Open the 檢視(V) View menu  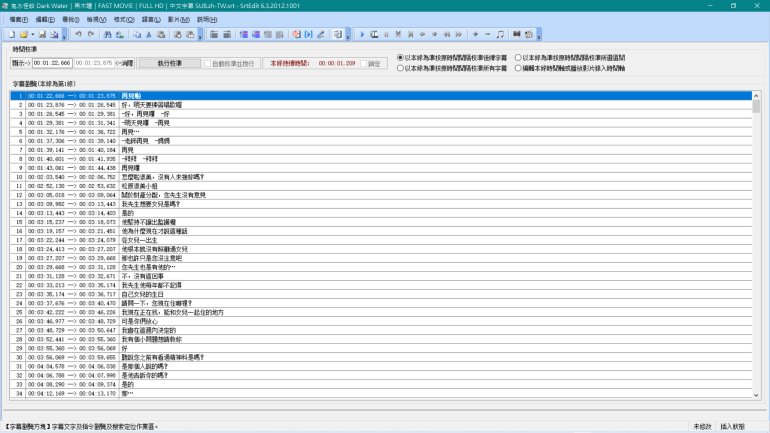coord(96,20)
